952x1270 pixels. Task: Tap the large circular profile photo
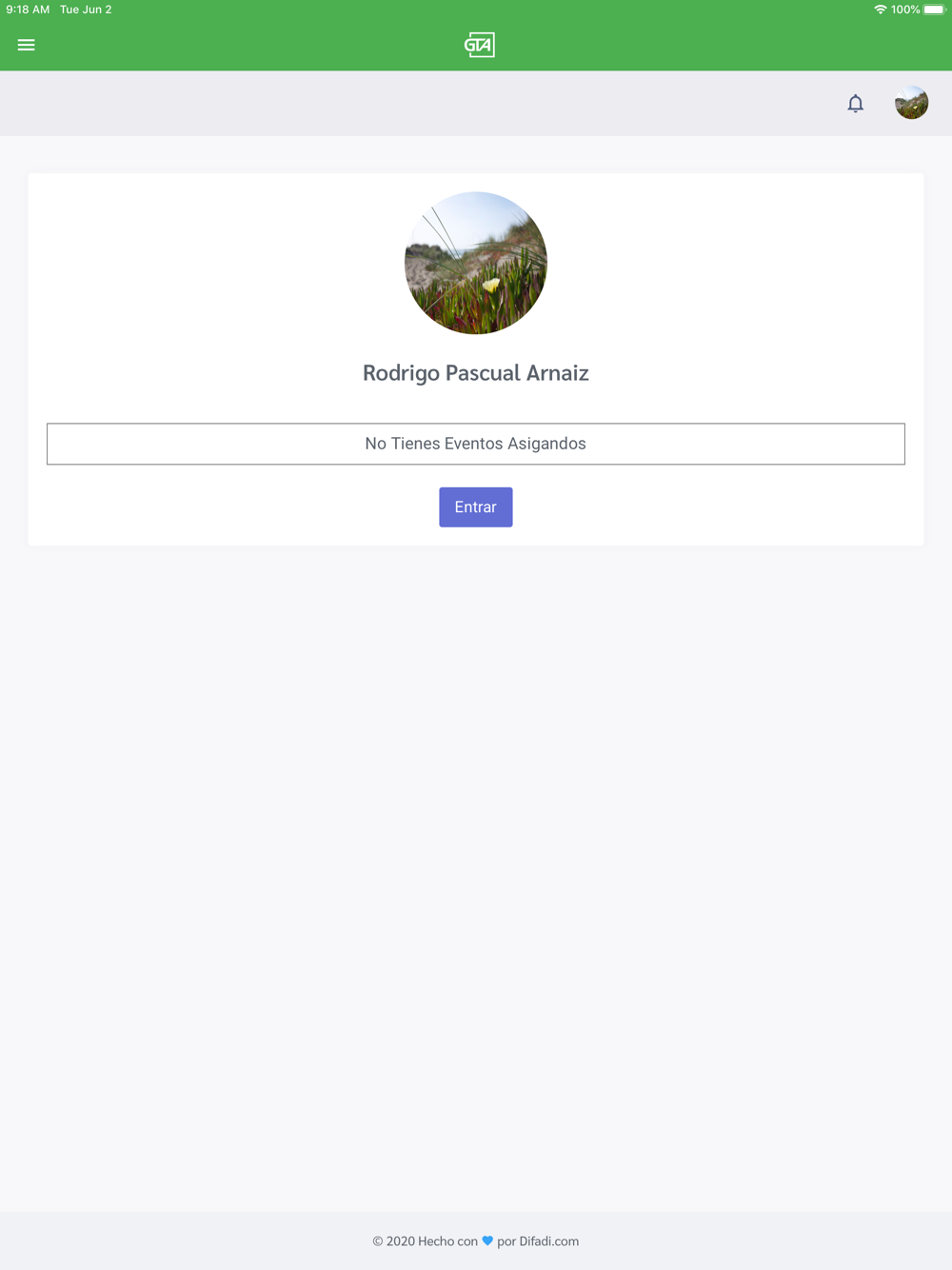(476, 263)
